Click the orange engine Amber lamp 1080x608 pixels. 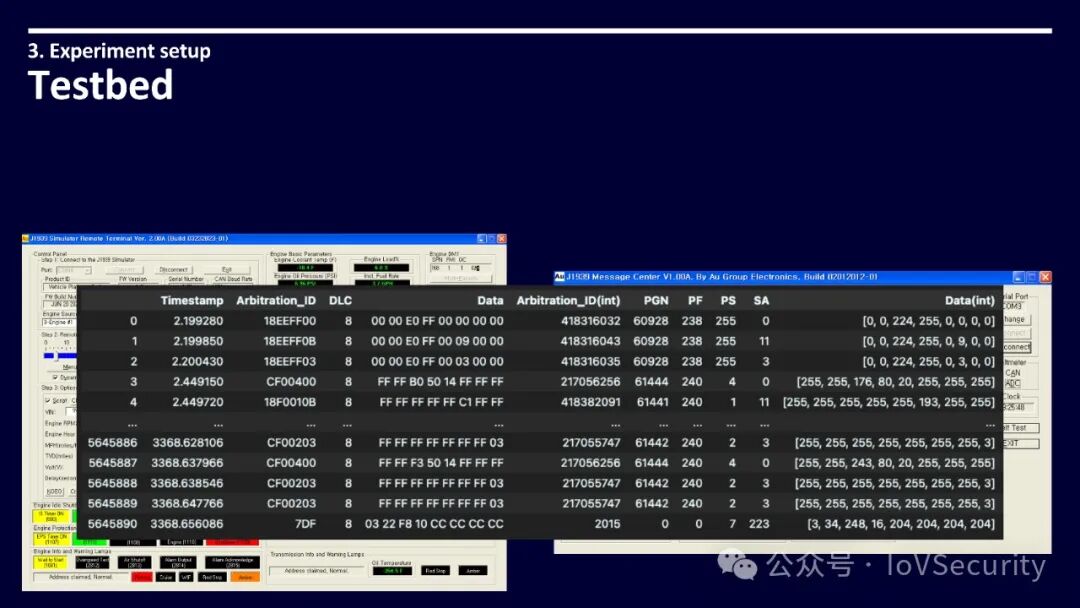245,577
